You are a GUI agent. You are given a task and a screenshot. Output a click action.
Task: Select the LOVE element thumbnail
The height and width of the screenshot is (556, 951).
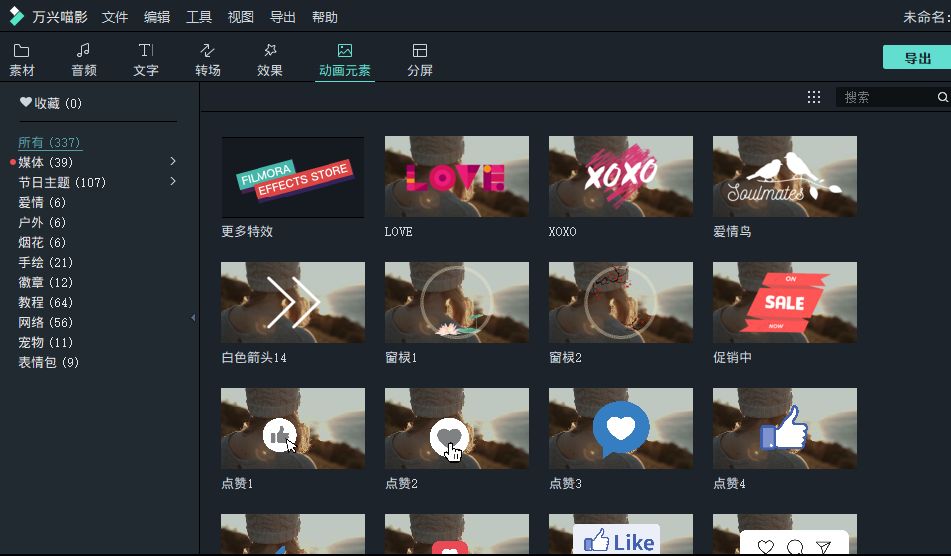[x=457, y=176]
